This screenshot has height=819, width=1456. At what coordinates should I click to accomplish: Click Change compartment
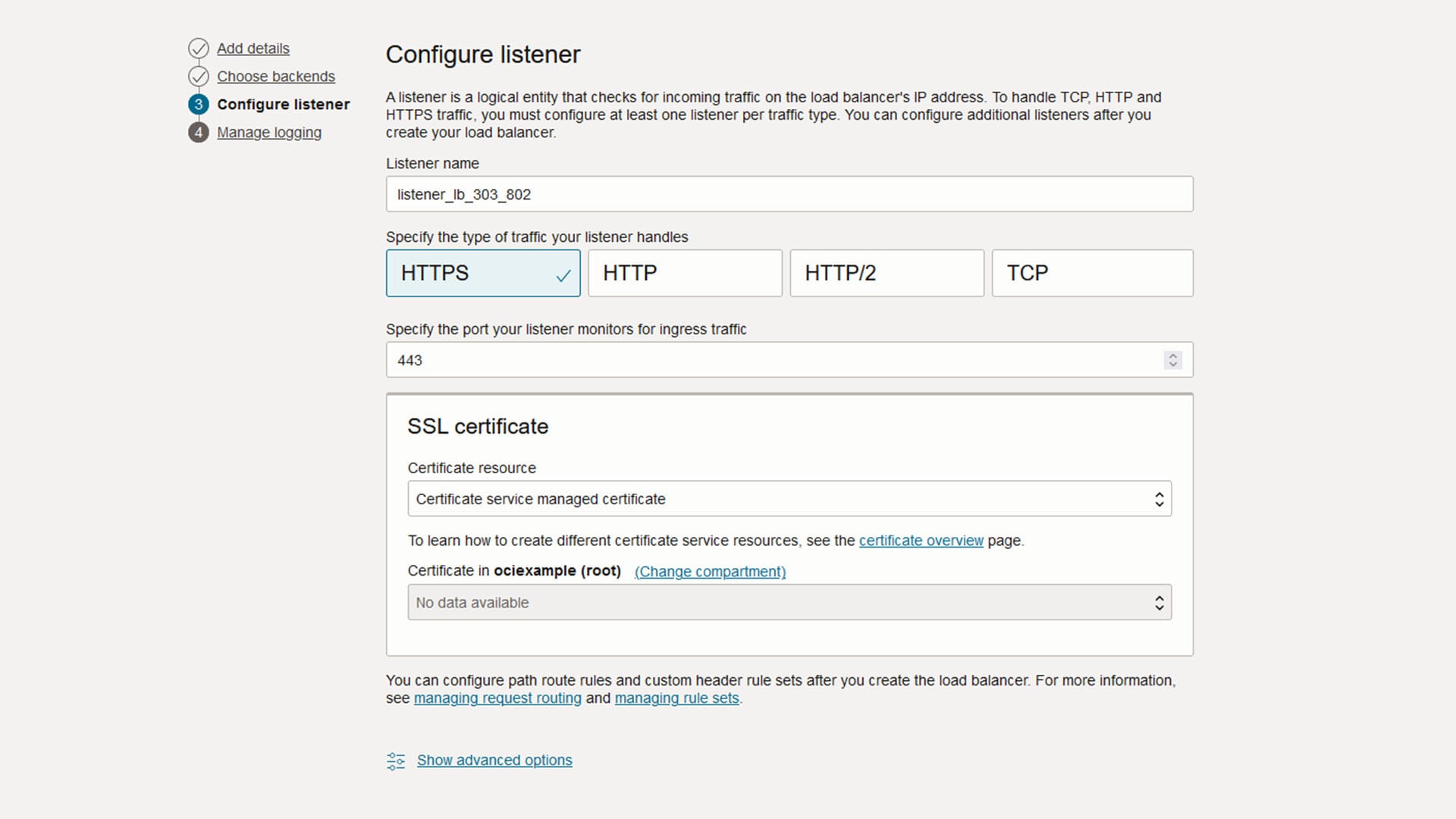[x=709, y=572]
